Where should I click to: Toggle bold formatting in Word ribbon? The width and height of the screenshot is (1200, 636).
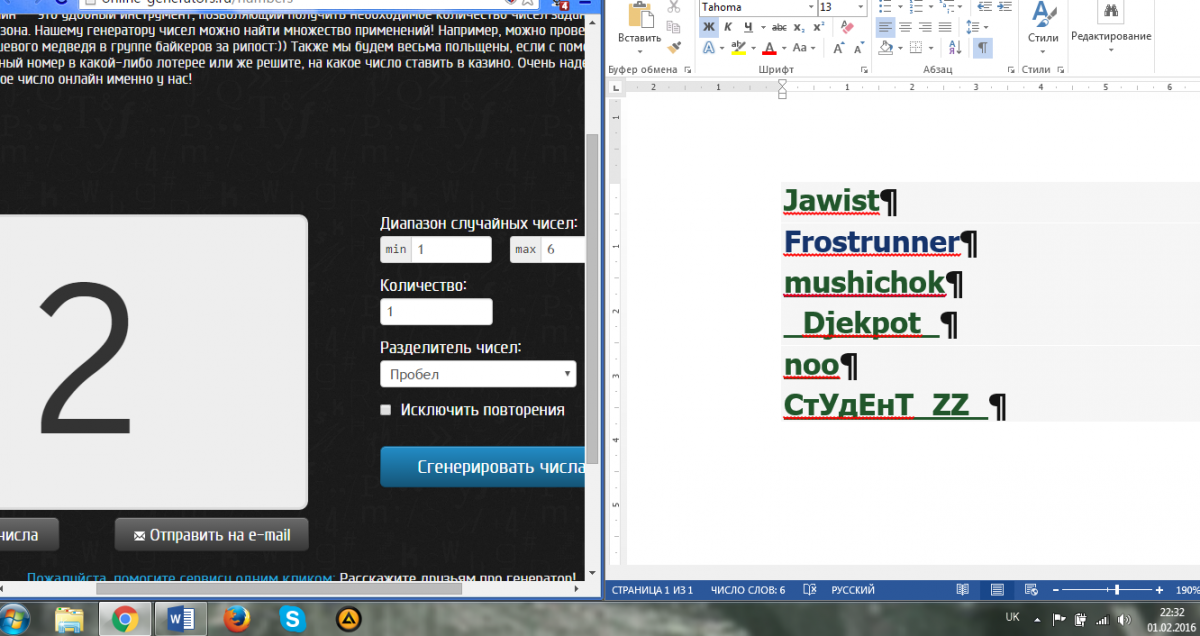pos(708,27)
